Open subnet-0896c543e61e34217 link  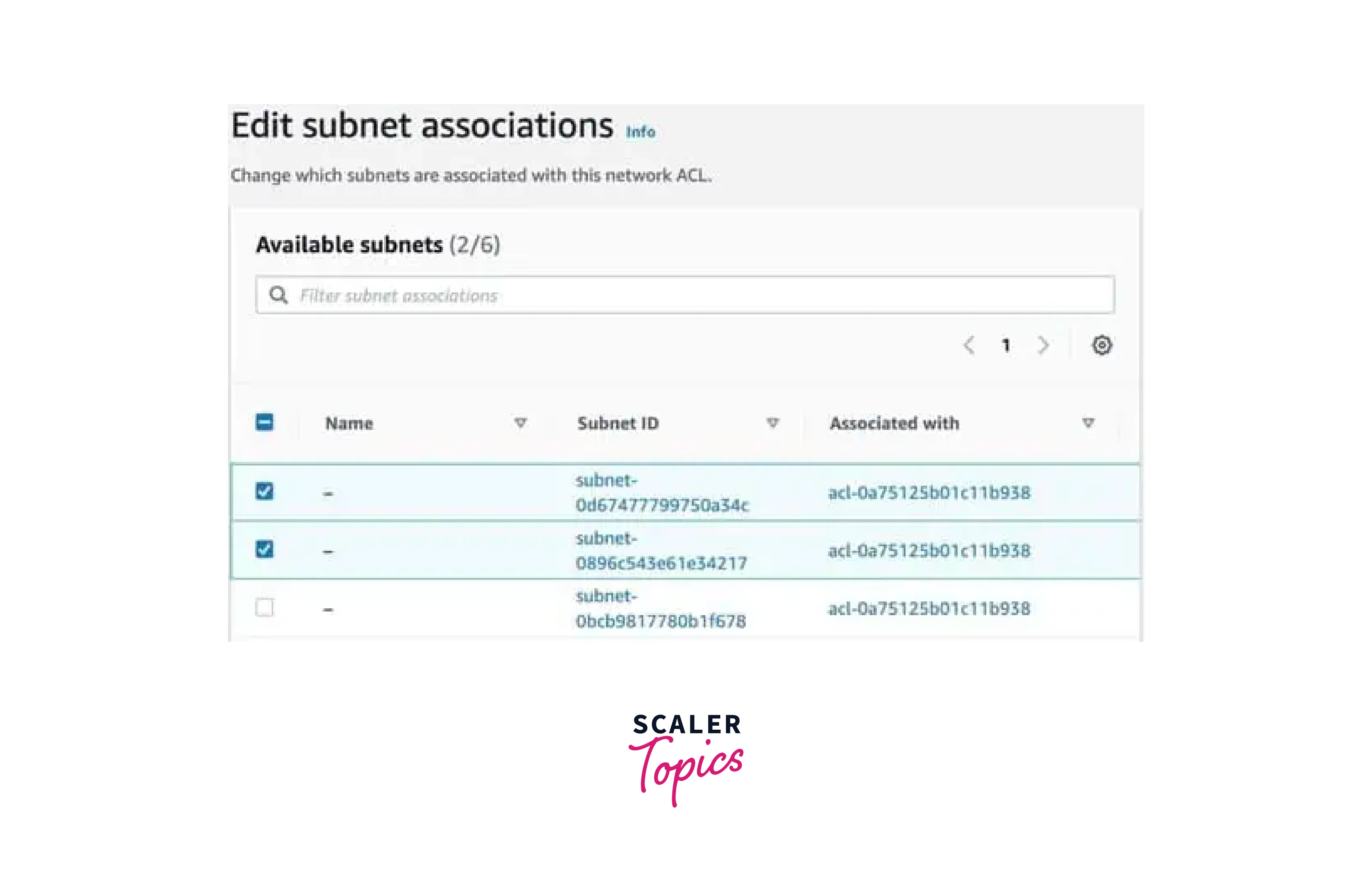coord(661,551)
